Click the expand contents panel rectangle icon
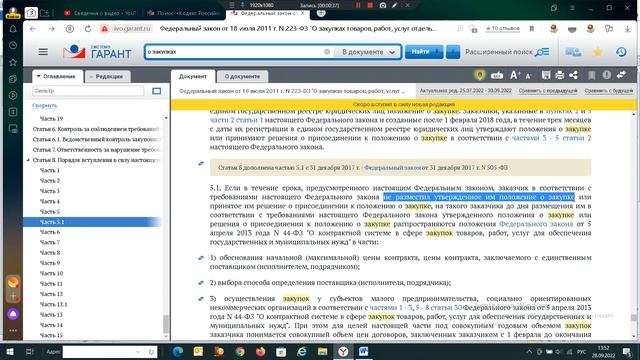The height and width of the screenshot is (360, 640). pos(156,91)
